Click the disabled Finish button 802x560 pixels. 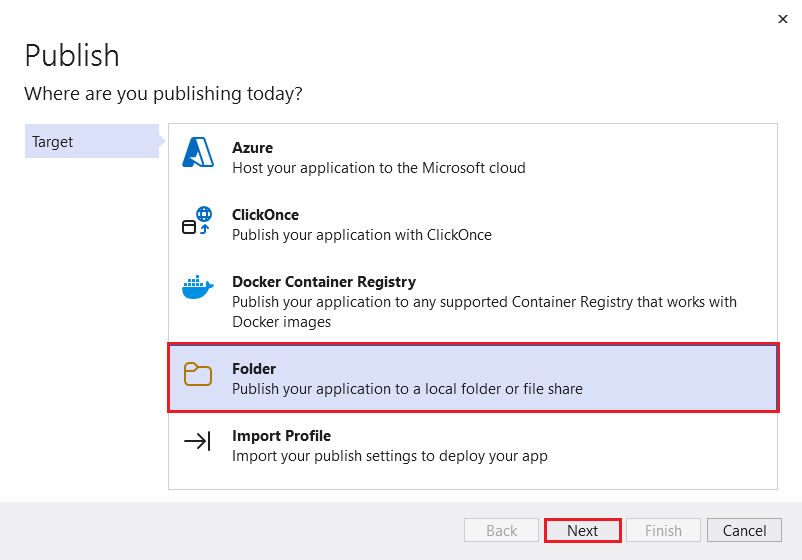tap(663, 530)
